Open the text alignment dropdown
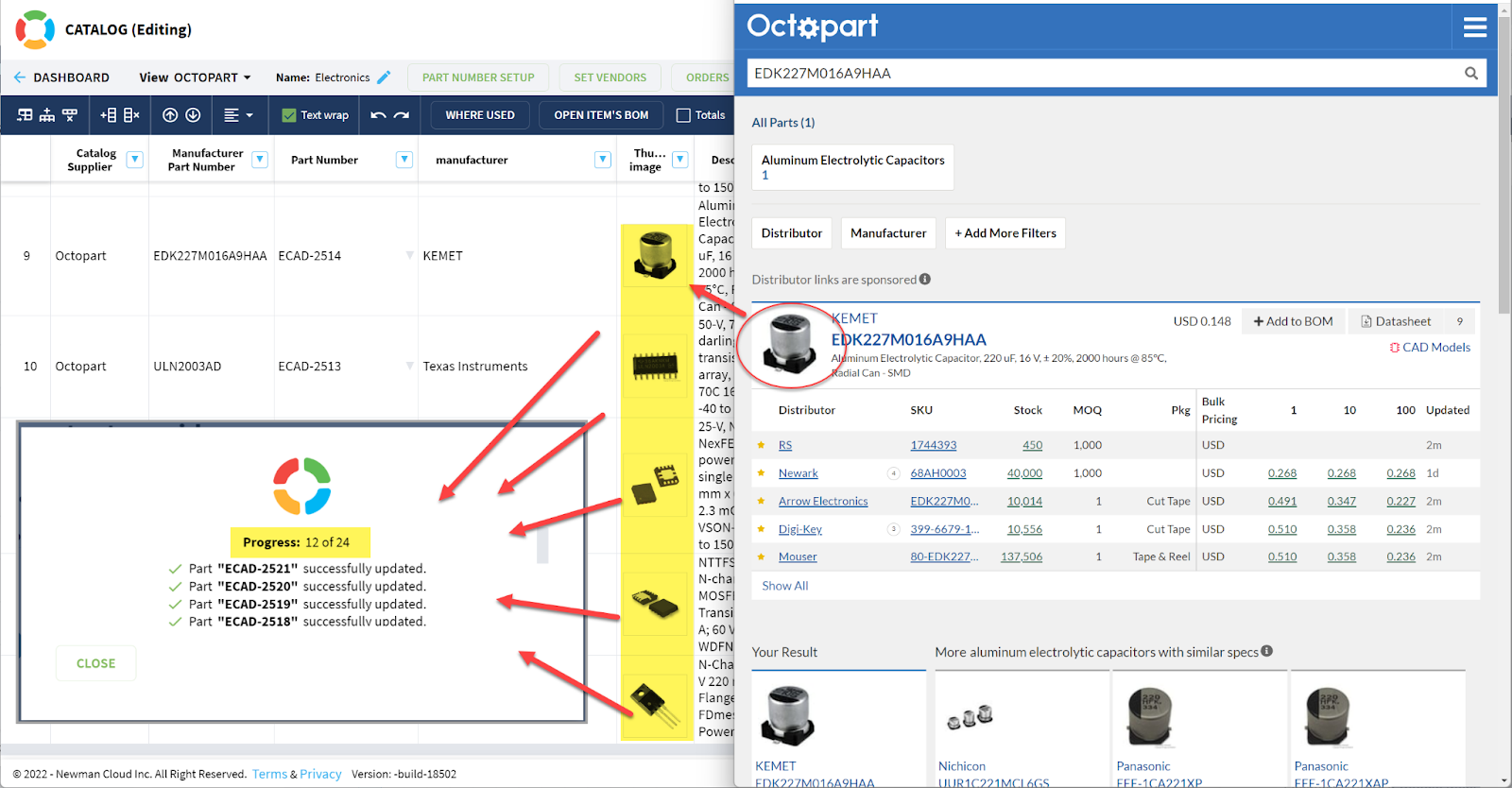 pos(238,115)
